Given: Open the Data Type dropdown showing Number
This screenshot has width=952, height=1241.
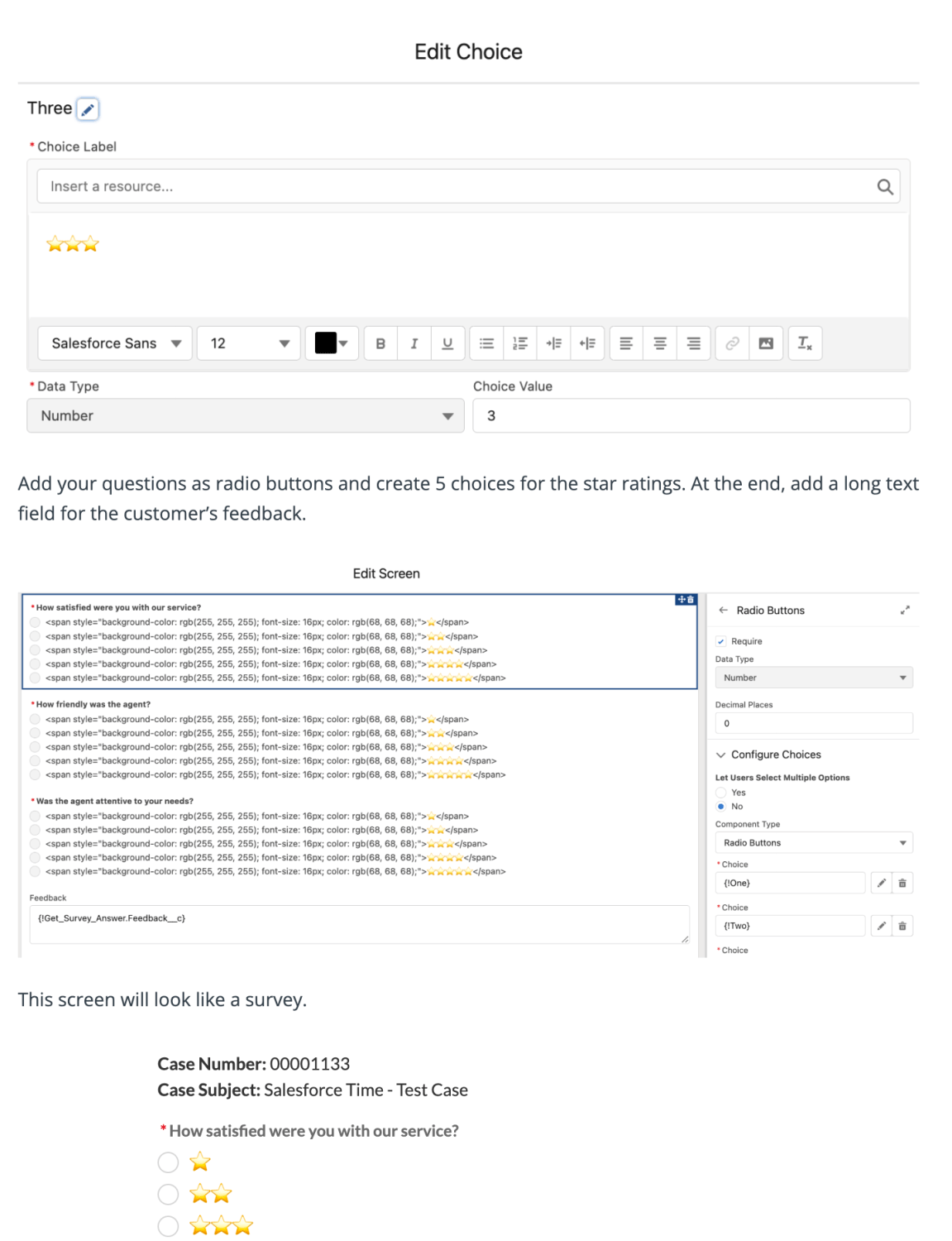Looking at the screenshot, I should click(x=814, y=677).
